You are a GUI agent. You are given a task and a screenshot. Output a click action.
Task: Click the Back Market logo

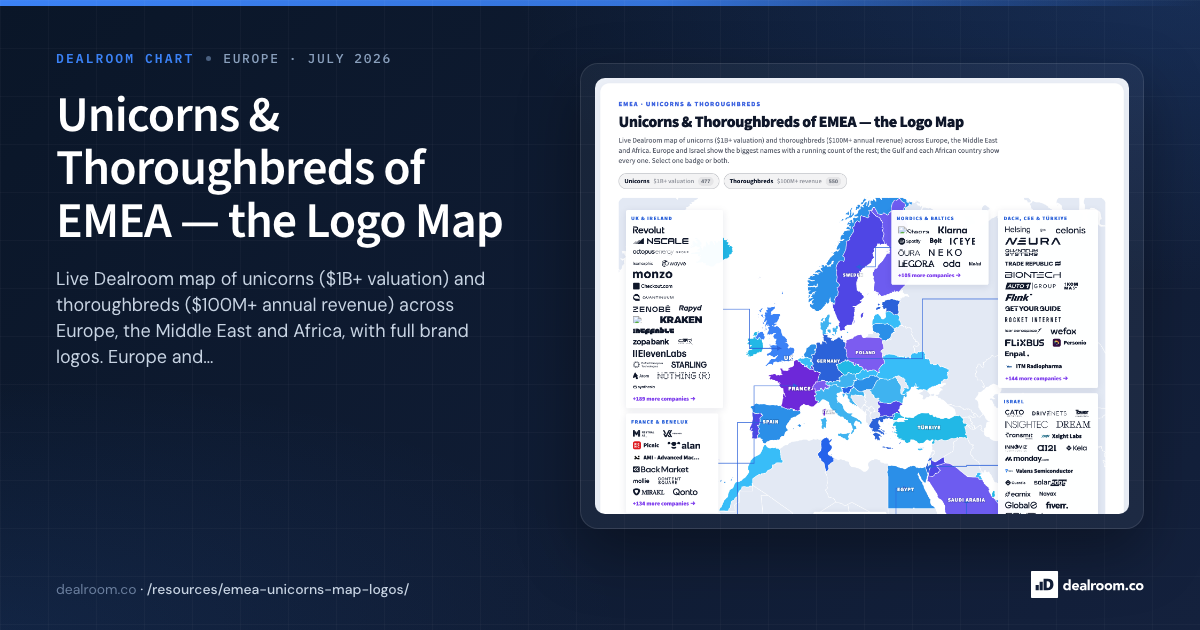tap(661, 469)
